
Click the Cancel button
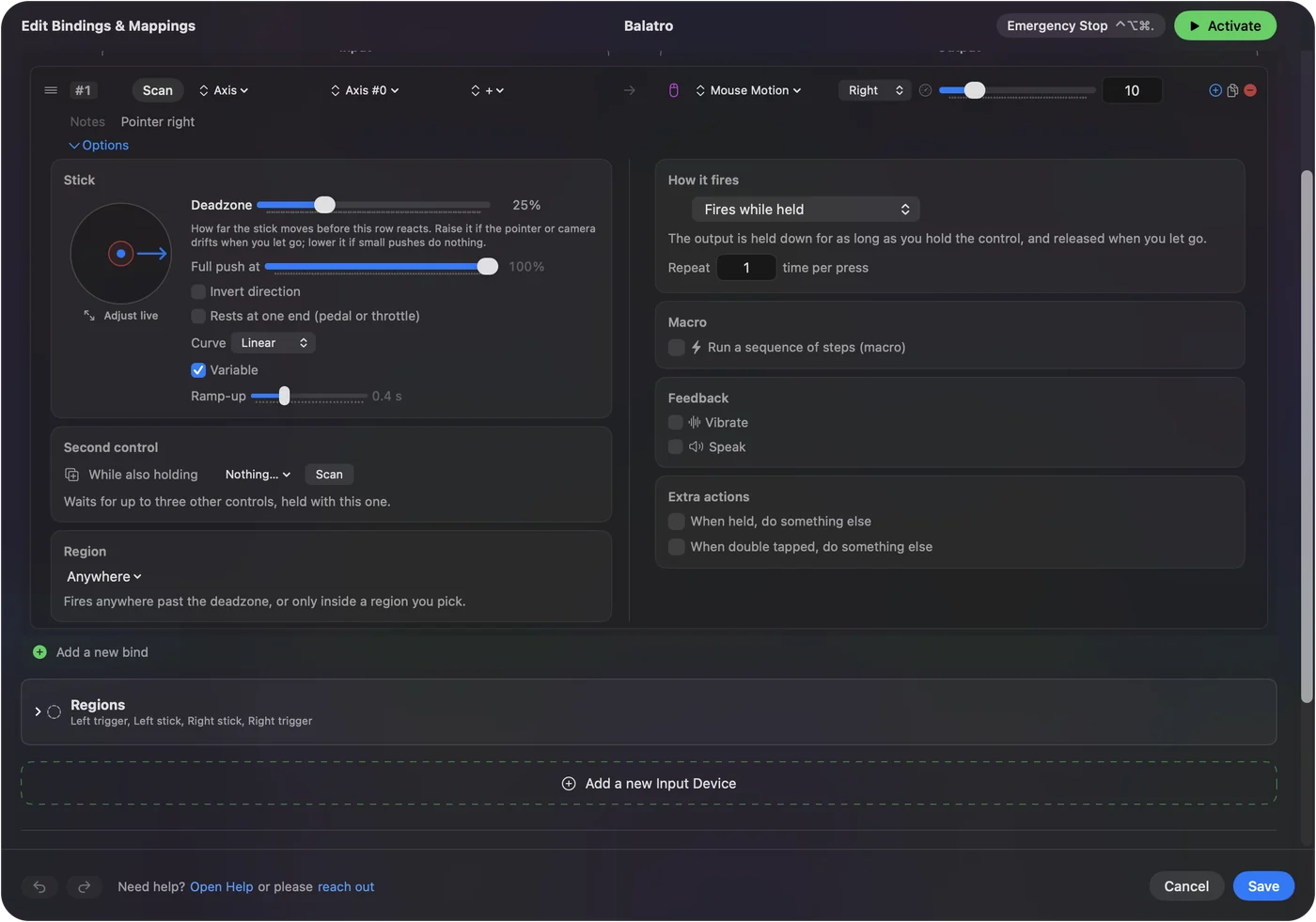(1186, 886)
